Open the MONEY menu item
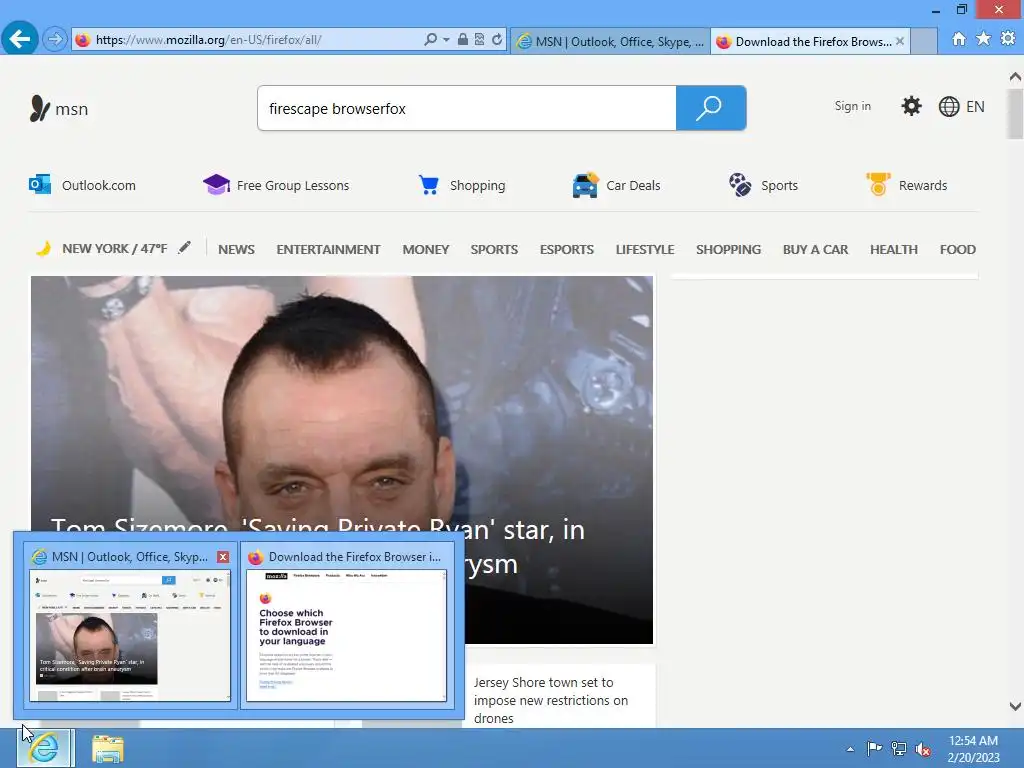The height and width of the screenshot is (768, 1024). pos(426,249)
